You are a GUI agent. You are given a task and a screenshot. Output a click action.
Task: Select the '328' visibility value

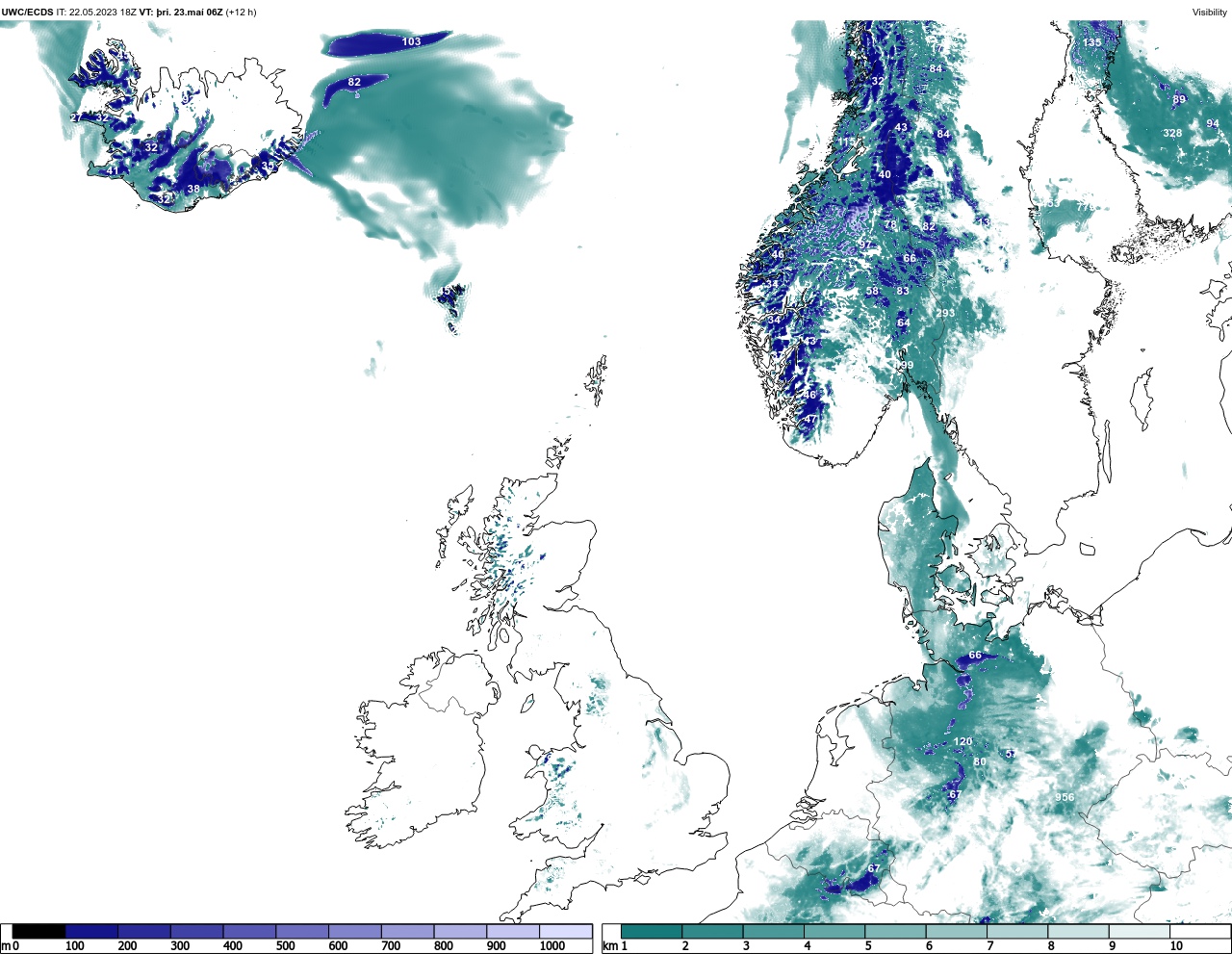(x=1172, y=133)
